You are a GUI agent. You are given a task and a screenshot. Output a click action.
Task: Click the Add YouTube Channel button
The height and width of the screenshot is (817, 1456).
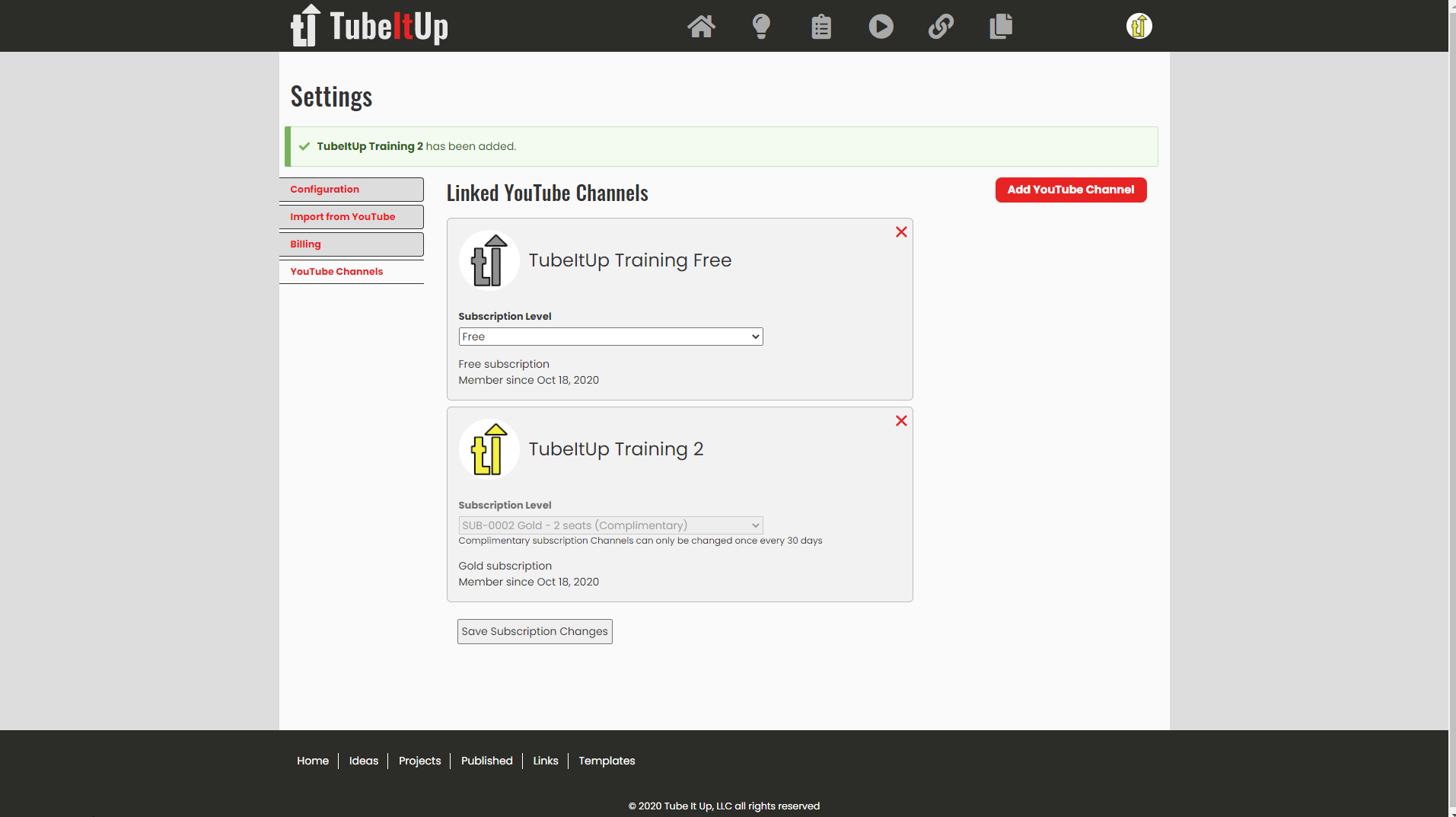[x=1071, y=190]
